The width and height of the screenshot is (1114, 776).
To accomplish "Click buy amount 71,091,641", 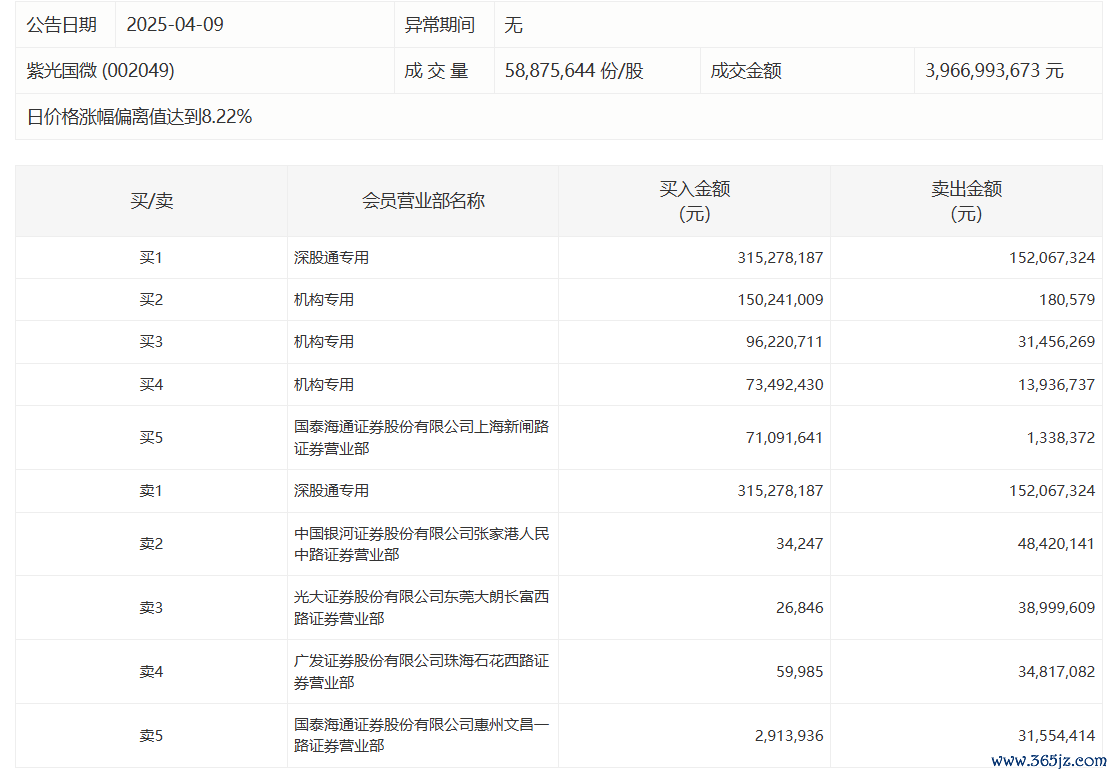I will [784, 438].
